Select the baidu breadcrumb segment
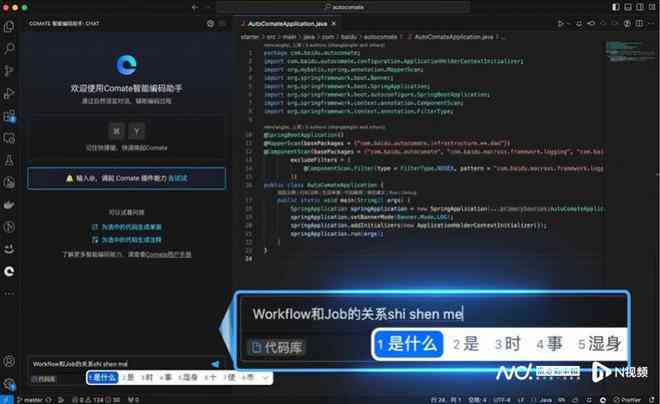The height and width of the screenshot is (404, 660). pos(349,37)
